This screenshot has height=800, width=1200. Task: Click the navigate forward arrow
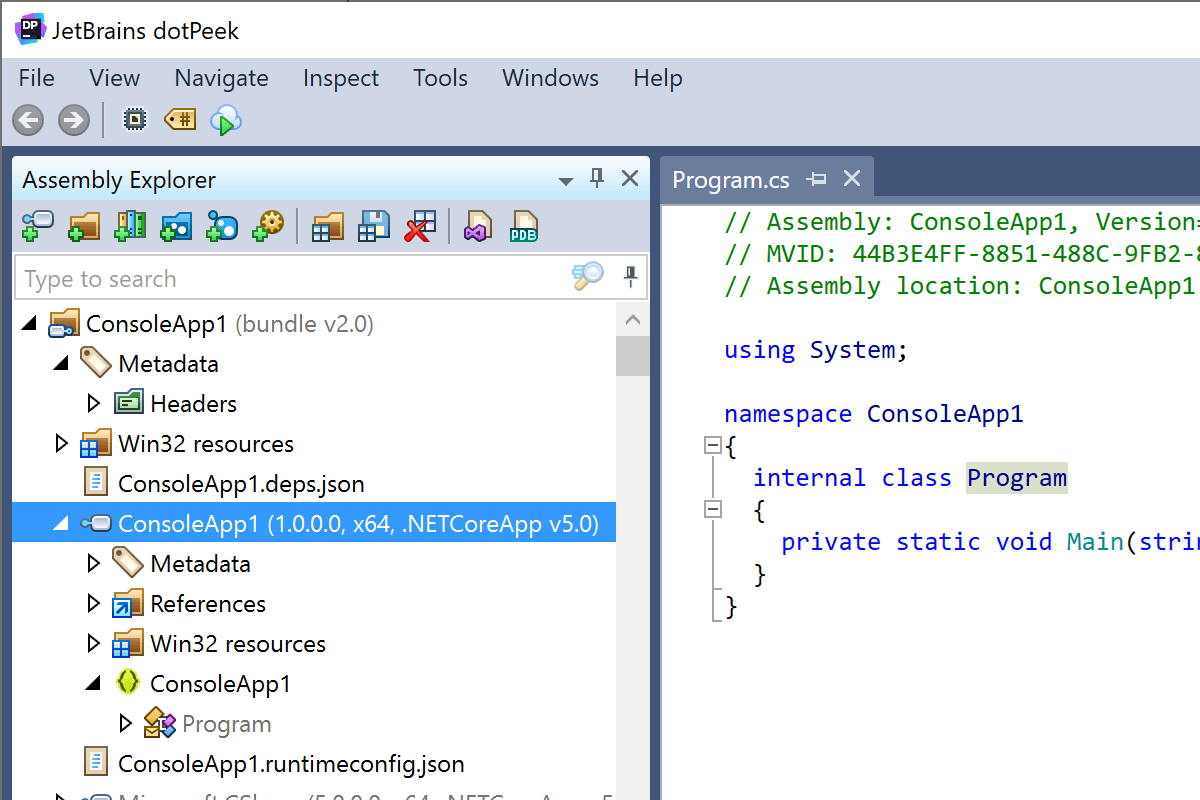73,120
